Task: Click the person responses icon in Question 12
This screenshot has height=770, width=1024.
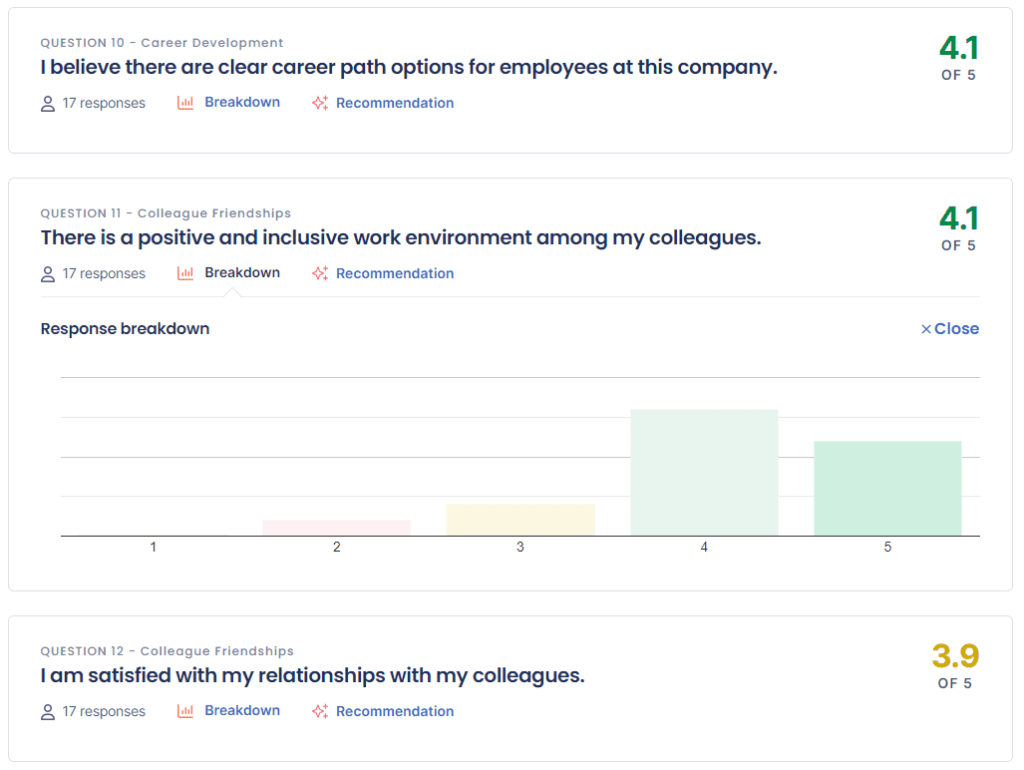Action: (48, 712)
